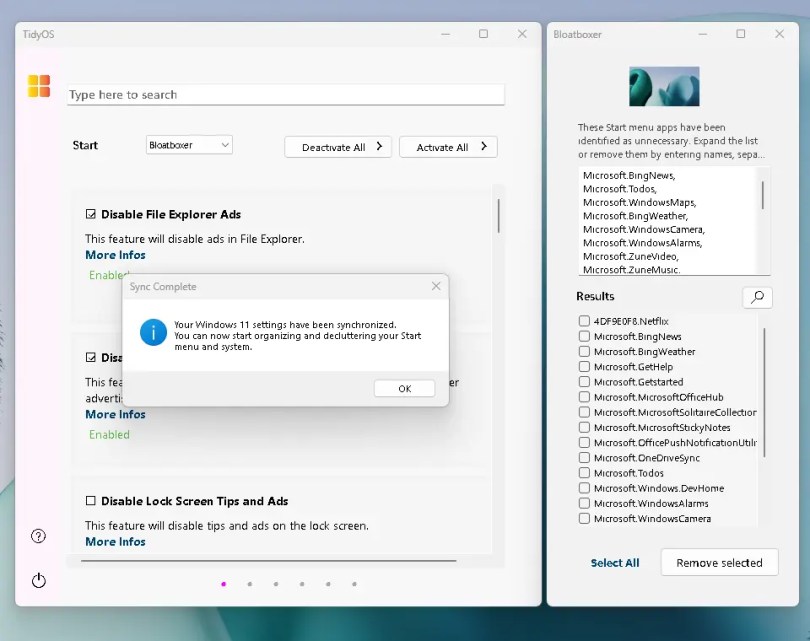
Task: Tick the Microsoft.MicrosoftStickyNotes checkbox
Action: click(584, 427)
